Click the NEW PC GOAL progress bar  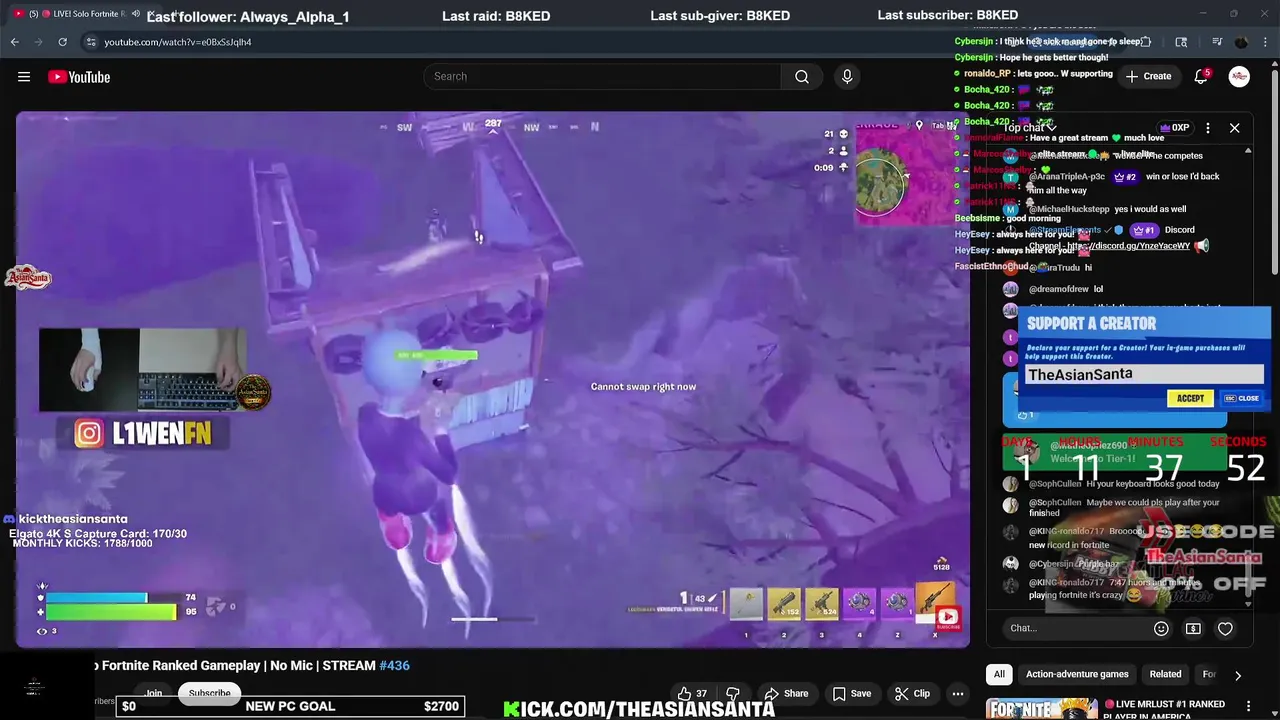click(290, 706)
